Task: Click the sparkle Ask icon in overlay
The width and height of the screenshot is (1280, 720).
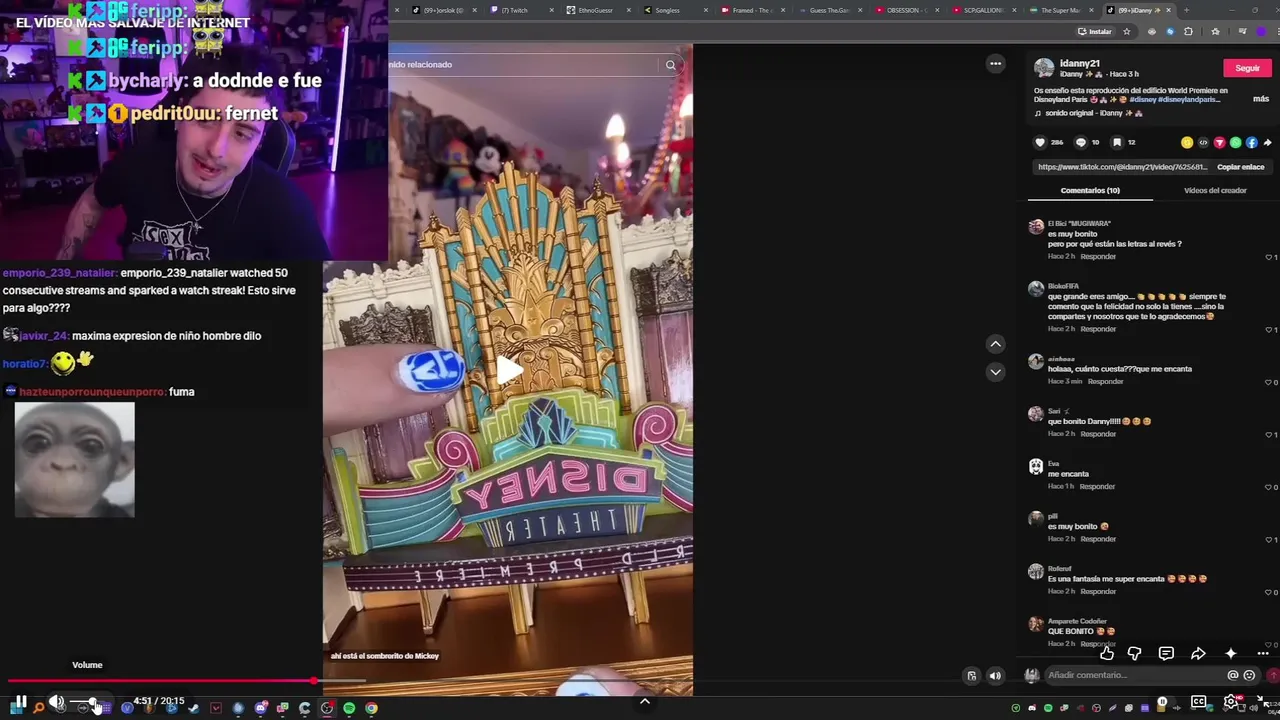Action: click(x=1231, y=653)
